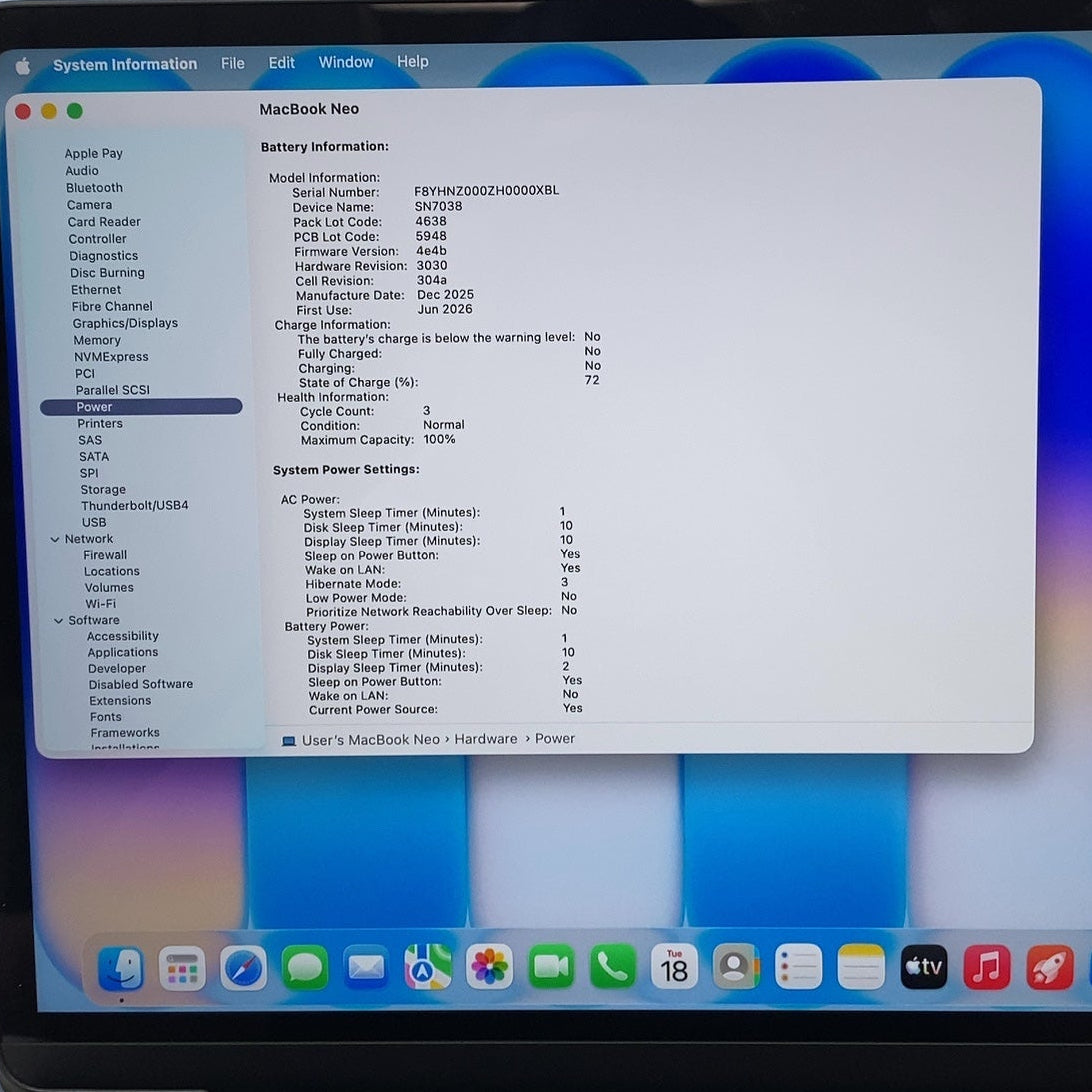The image size is (1092, 1092).
Task: Collapse the Software section chevron
Action: 58,621
